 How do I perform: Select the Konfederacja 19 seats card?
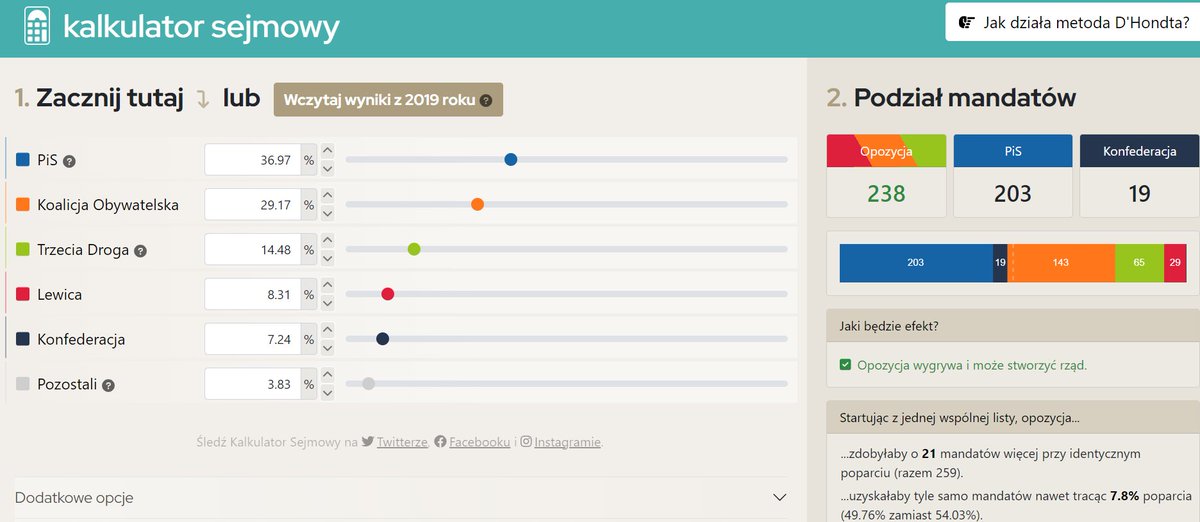[1139, 176]
